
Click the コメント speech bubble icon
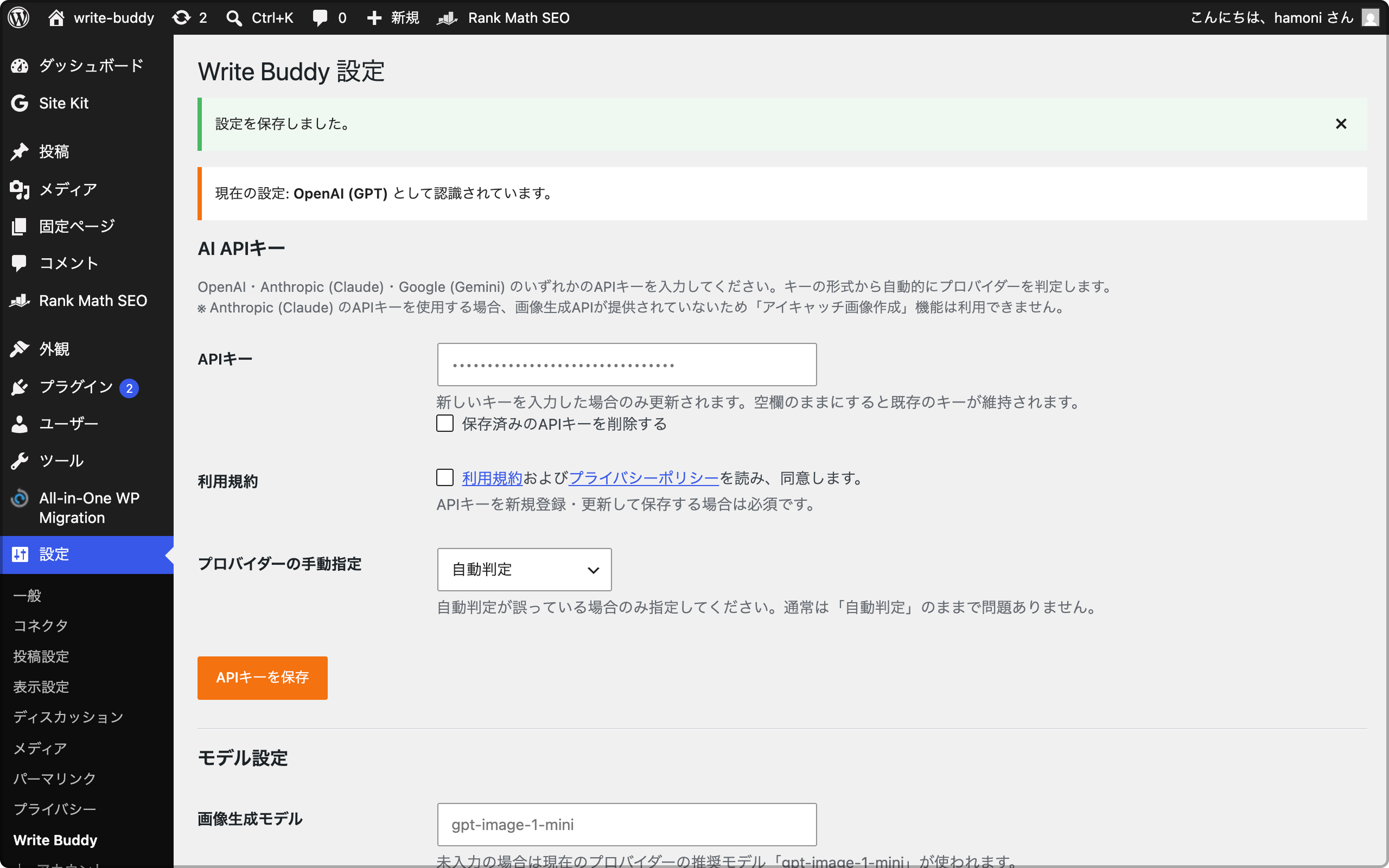20,263
